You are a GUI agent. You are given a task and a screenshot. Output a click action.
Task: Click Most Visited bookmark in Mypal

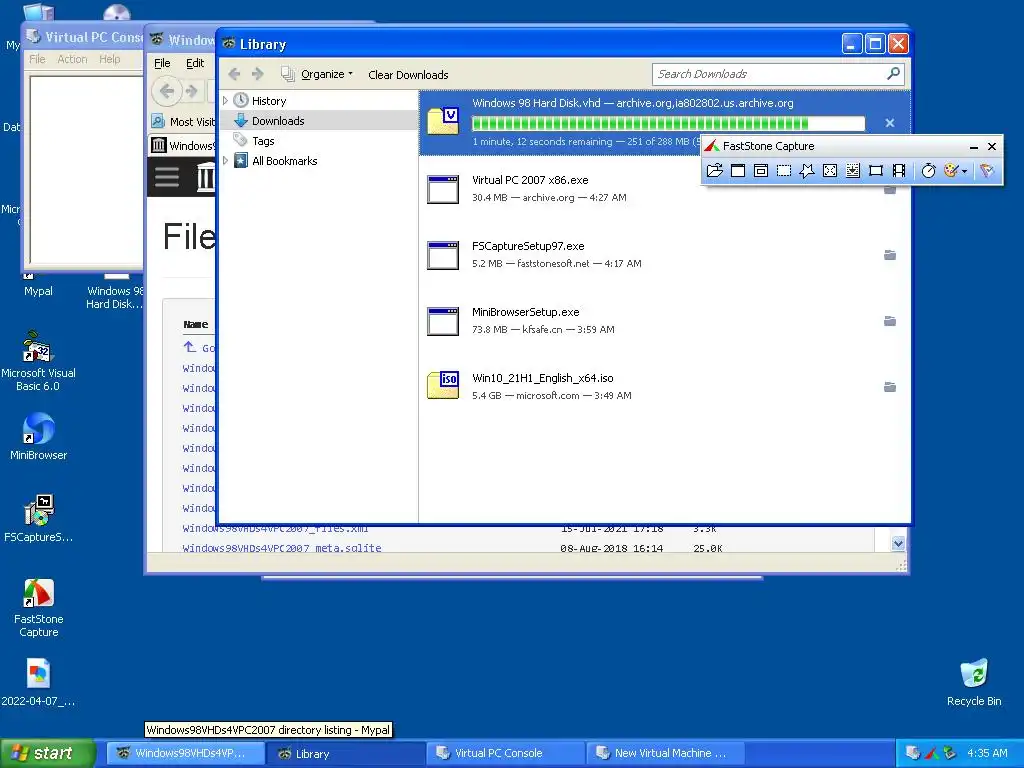click(x=184, y=121)
